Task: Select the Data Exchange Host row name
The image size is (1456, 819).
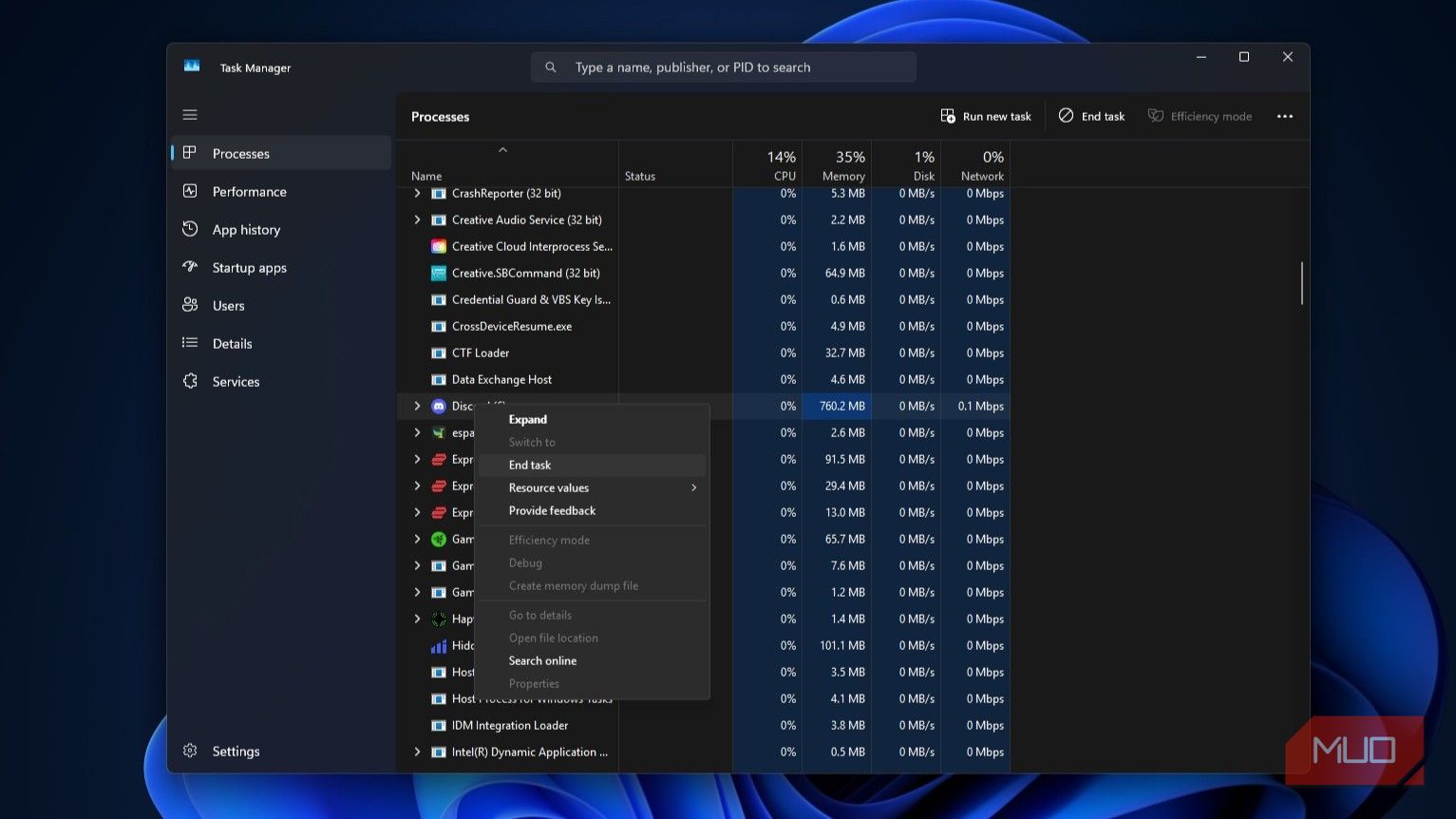Action: click(x=501, y=379)
